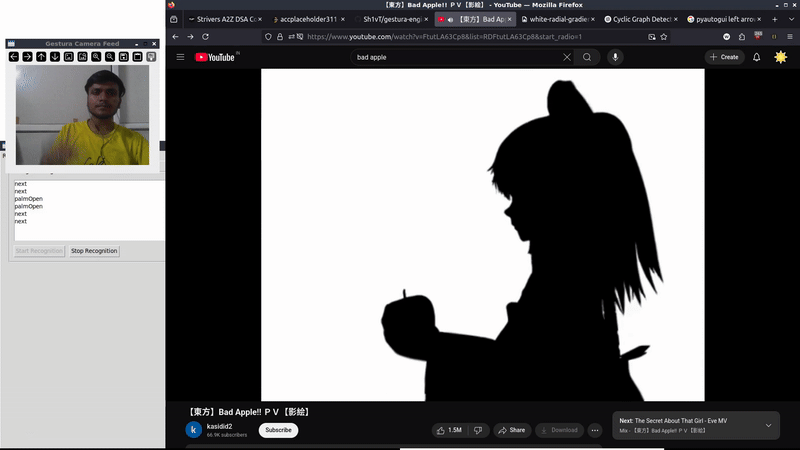Bookmark this page with the star icon

click(x=664, y=37)
